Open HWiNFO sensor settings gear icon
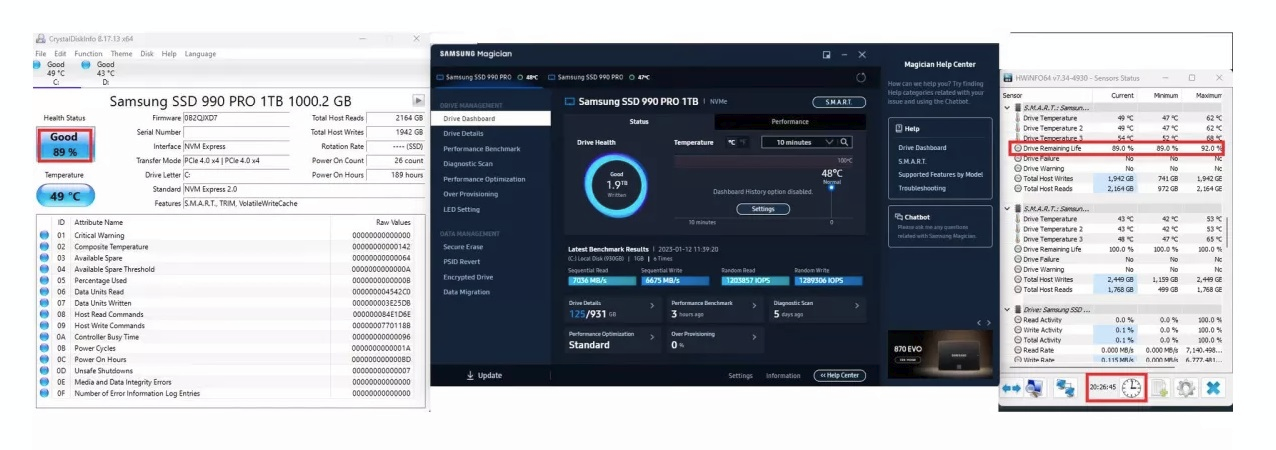 coord(1185,388)
